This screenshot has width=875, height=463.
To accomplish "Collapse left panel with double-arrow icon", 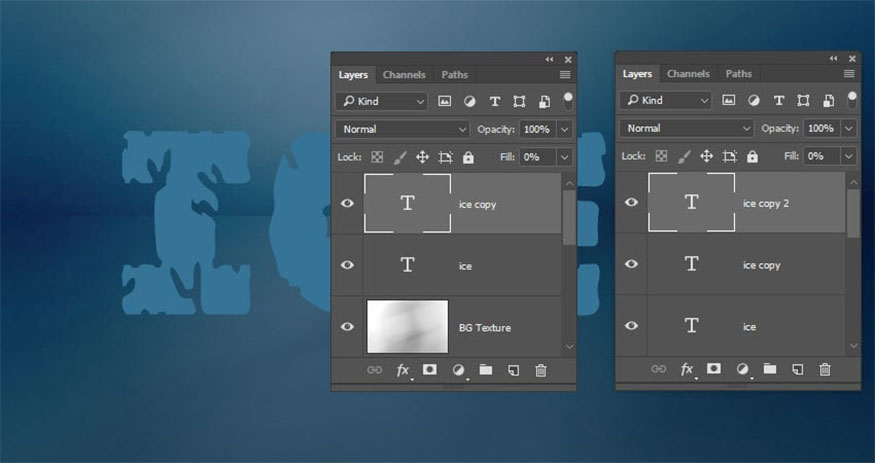I will click(550, 59).
